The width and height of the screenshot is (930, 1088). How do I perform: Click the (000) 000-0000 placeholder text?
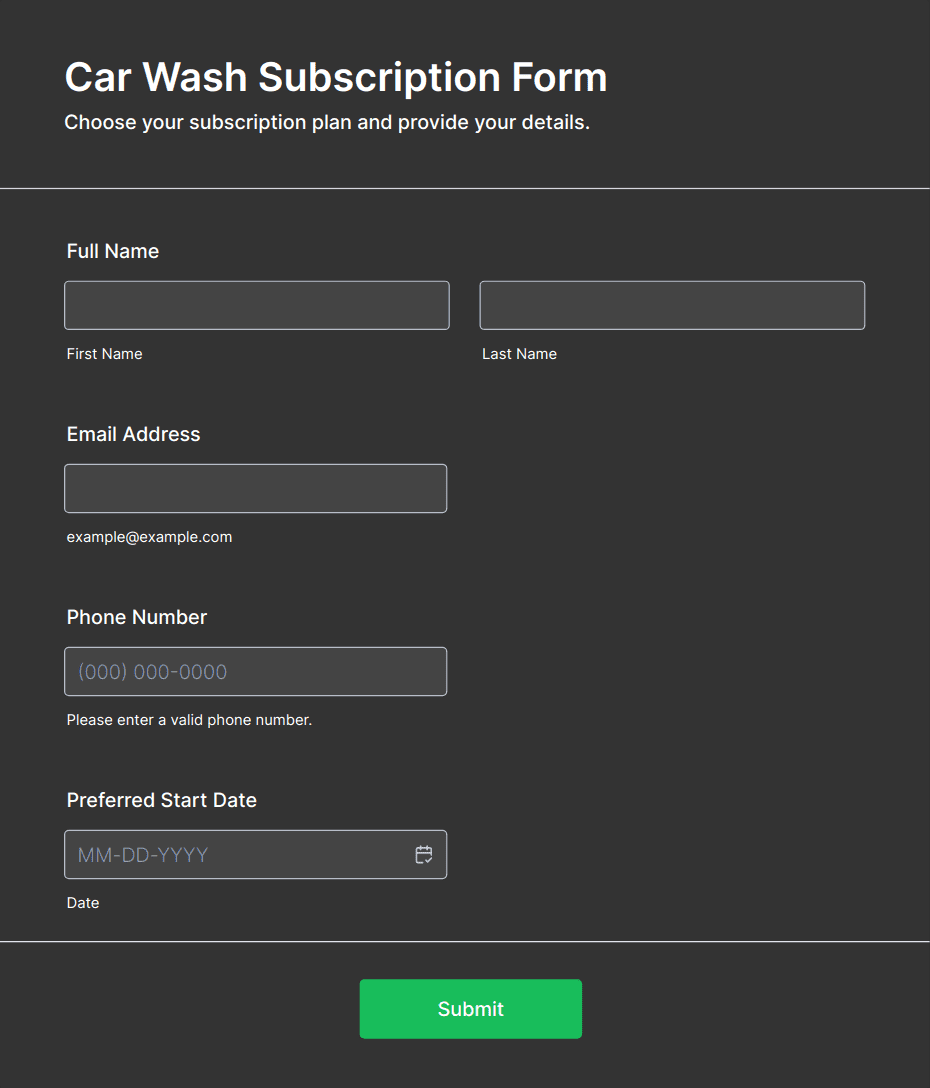tap(153, 672)
